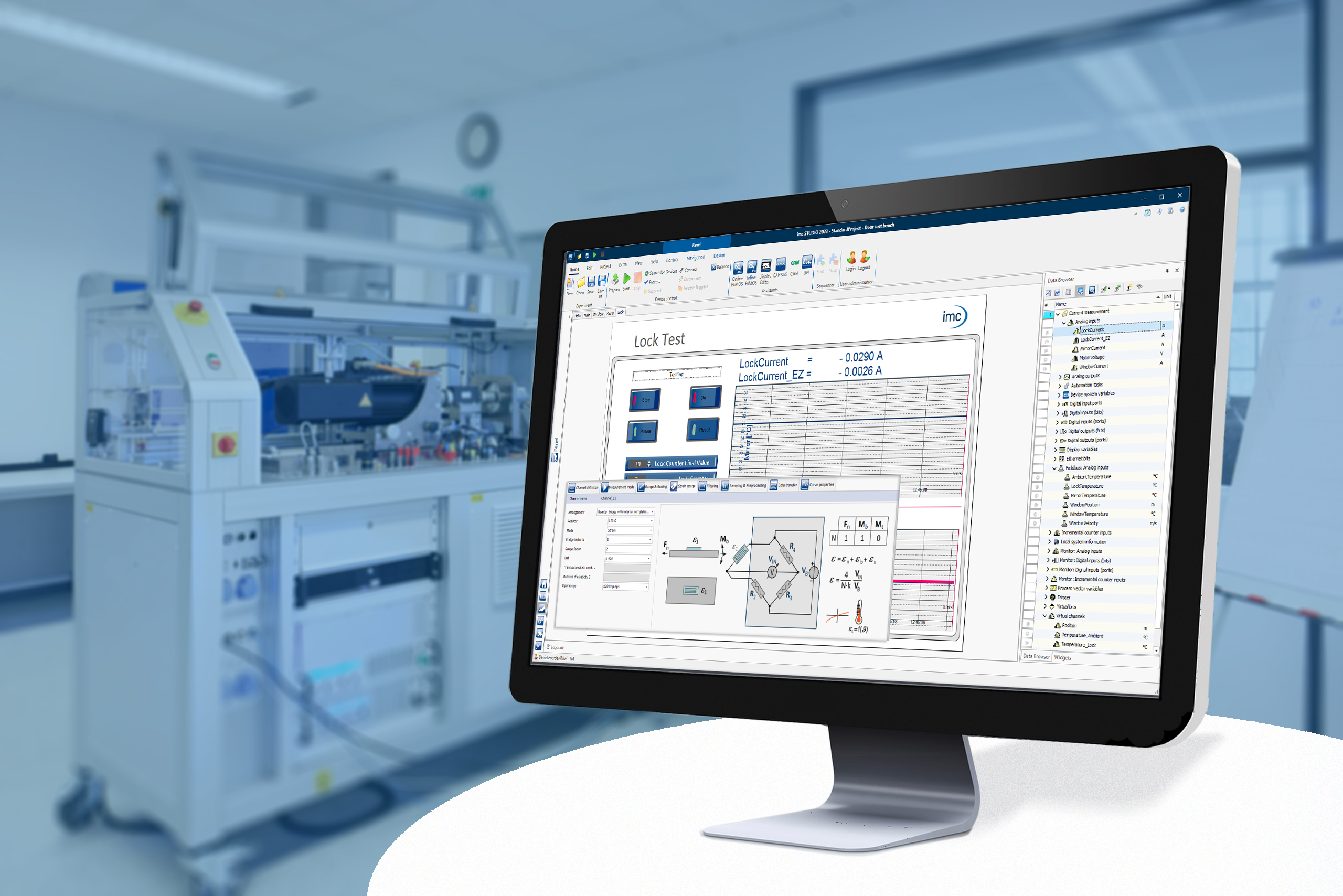Screen dimensions: 1343x896
Task: Click the Prepare device icon
Action: click(615, 281)
